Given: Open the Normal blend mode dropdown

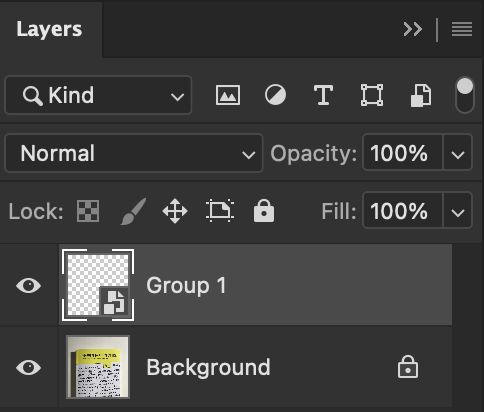Looking at the screenshot, I should pos(134,153).
